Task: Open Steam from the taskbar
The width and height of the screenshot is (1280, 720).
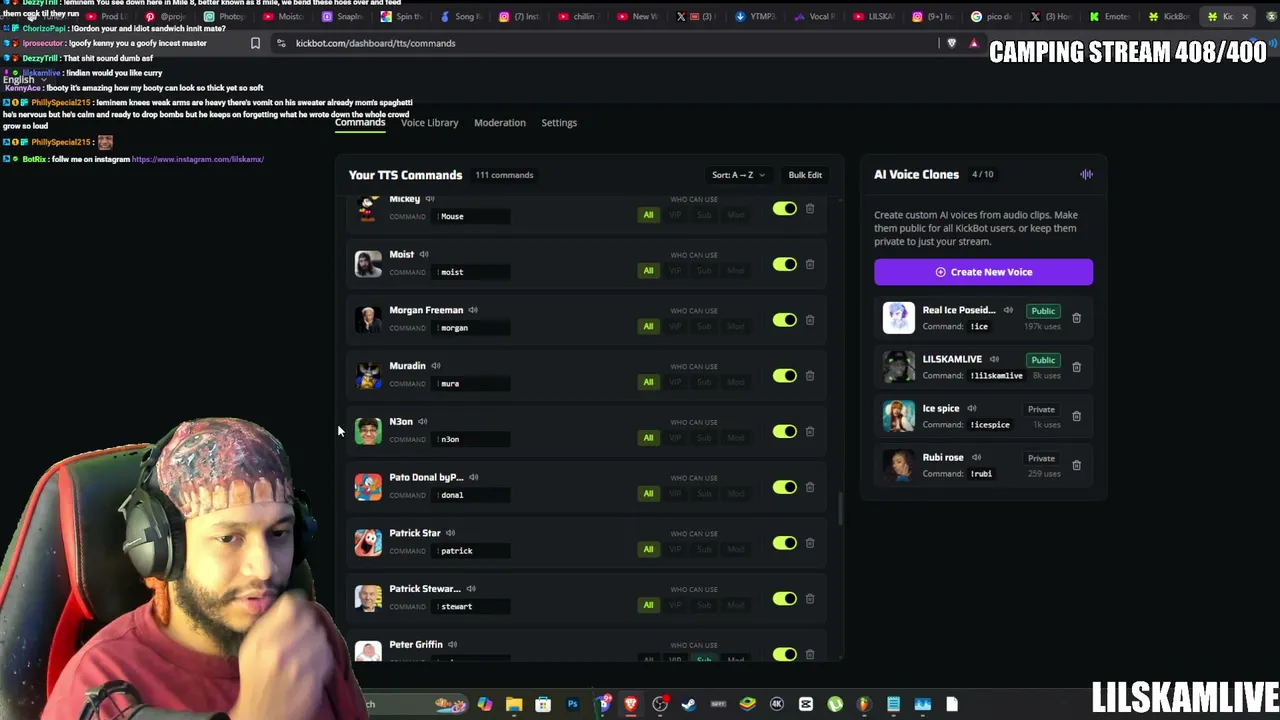Action: click(x=688, y=704)
